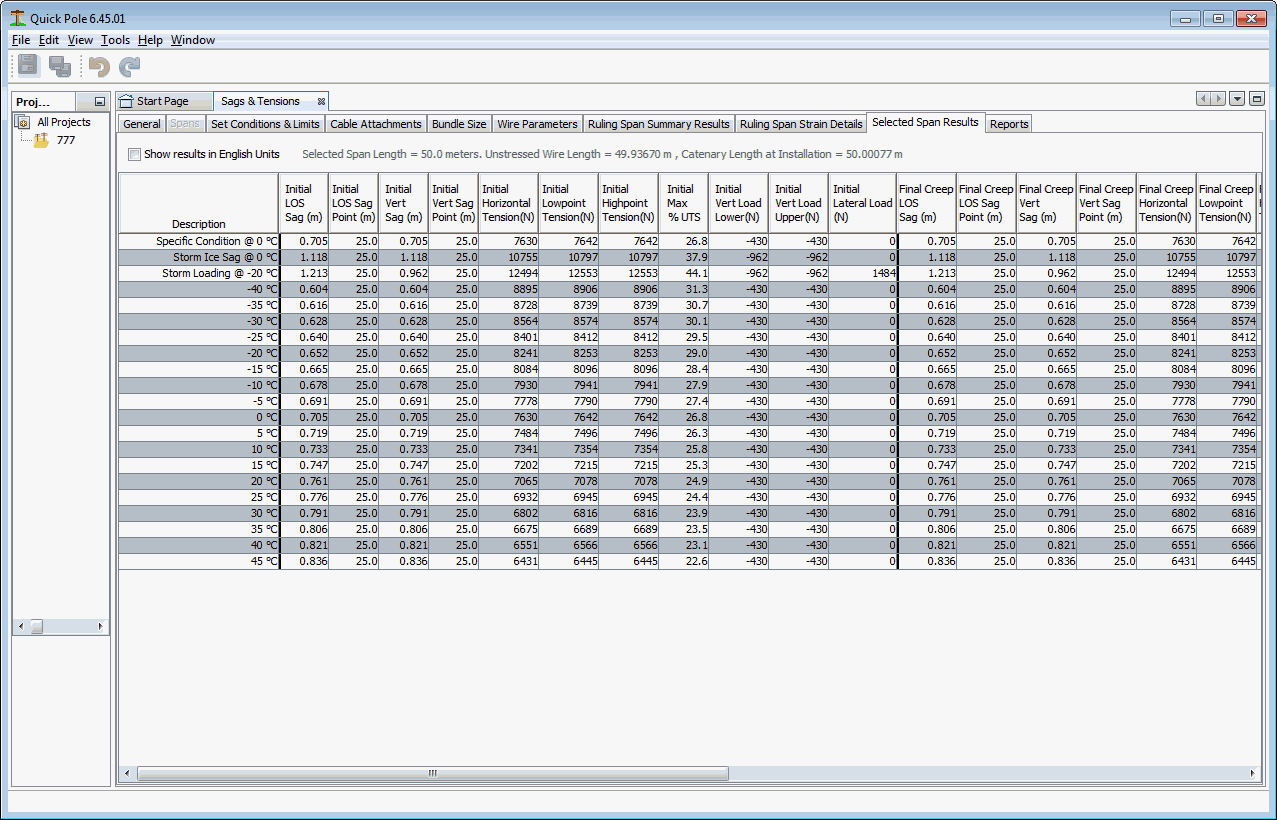Click the All Projects tree icon
Screen dimensions: 1277x820
coord(23,122)
